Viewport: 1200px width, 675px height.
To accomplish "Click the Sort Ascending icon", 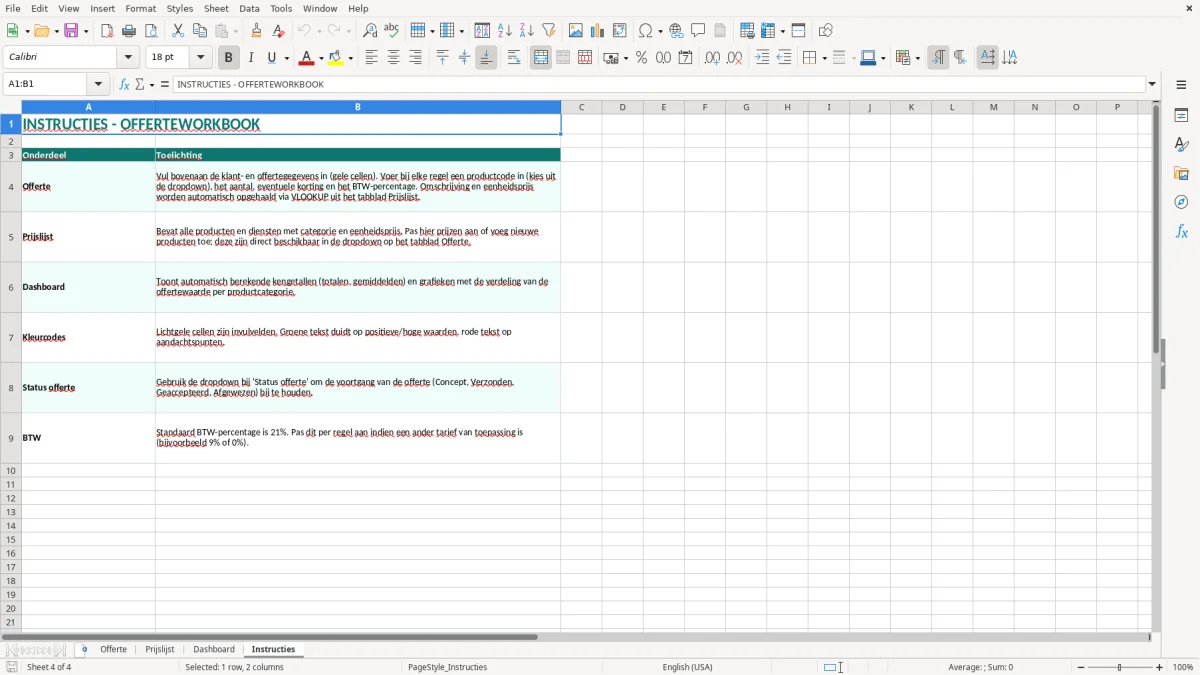I will [505, 31].
